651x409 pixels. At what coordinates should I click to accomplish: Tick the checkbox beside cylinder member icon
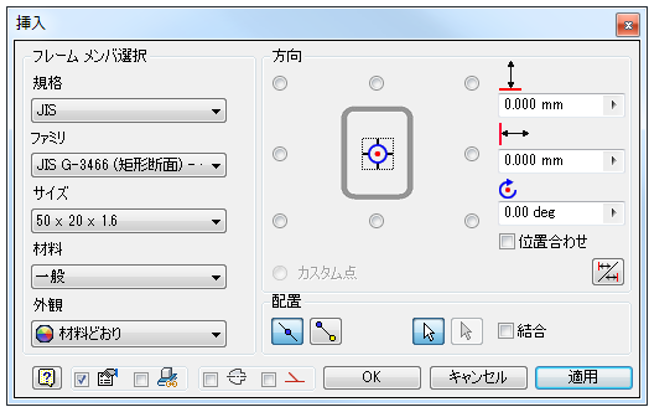210,379
